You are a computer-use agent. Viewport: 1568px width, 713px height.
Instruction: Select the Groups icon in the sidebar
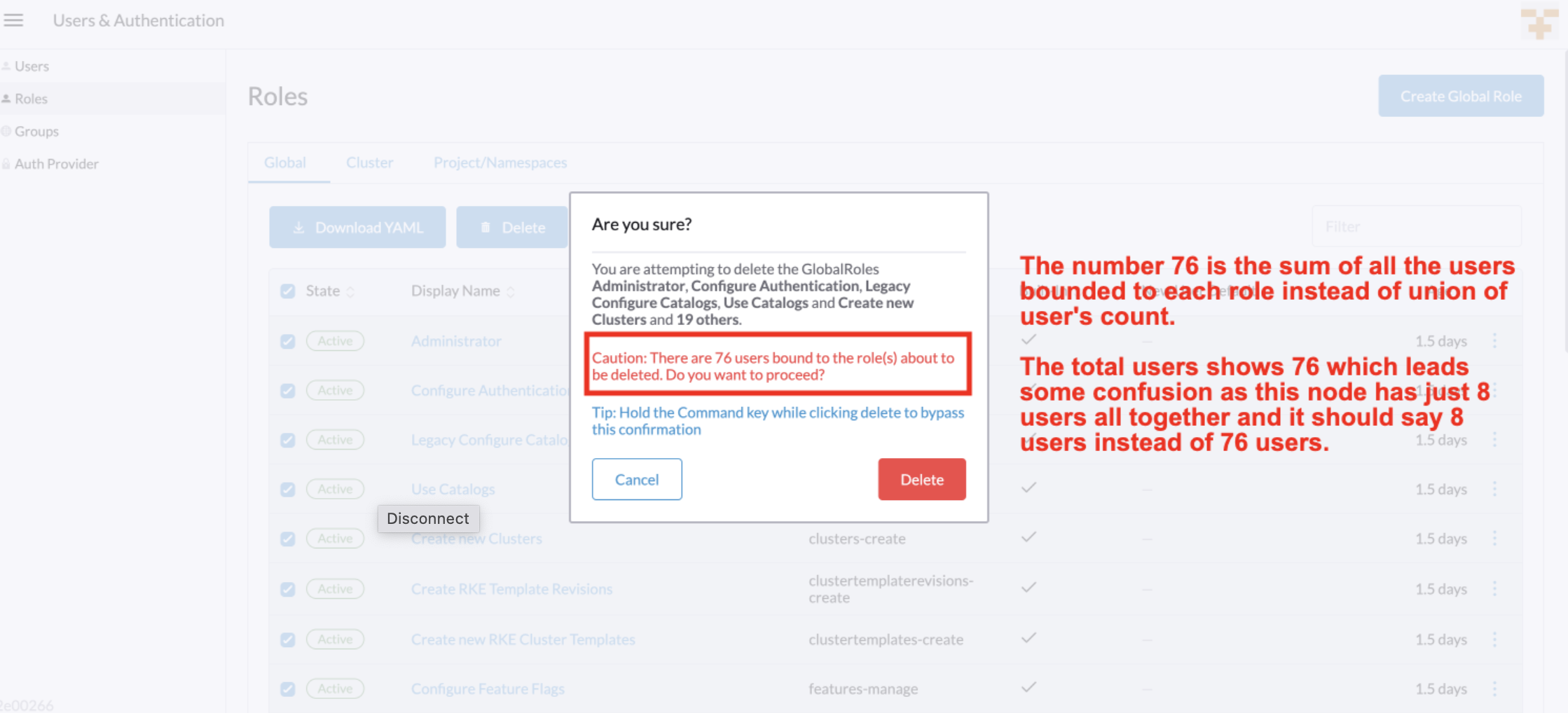pyautogui.click(x=6, y=131)
